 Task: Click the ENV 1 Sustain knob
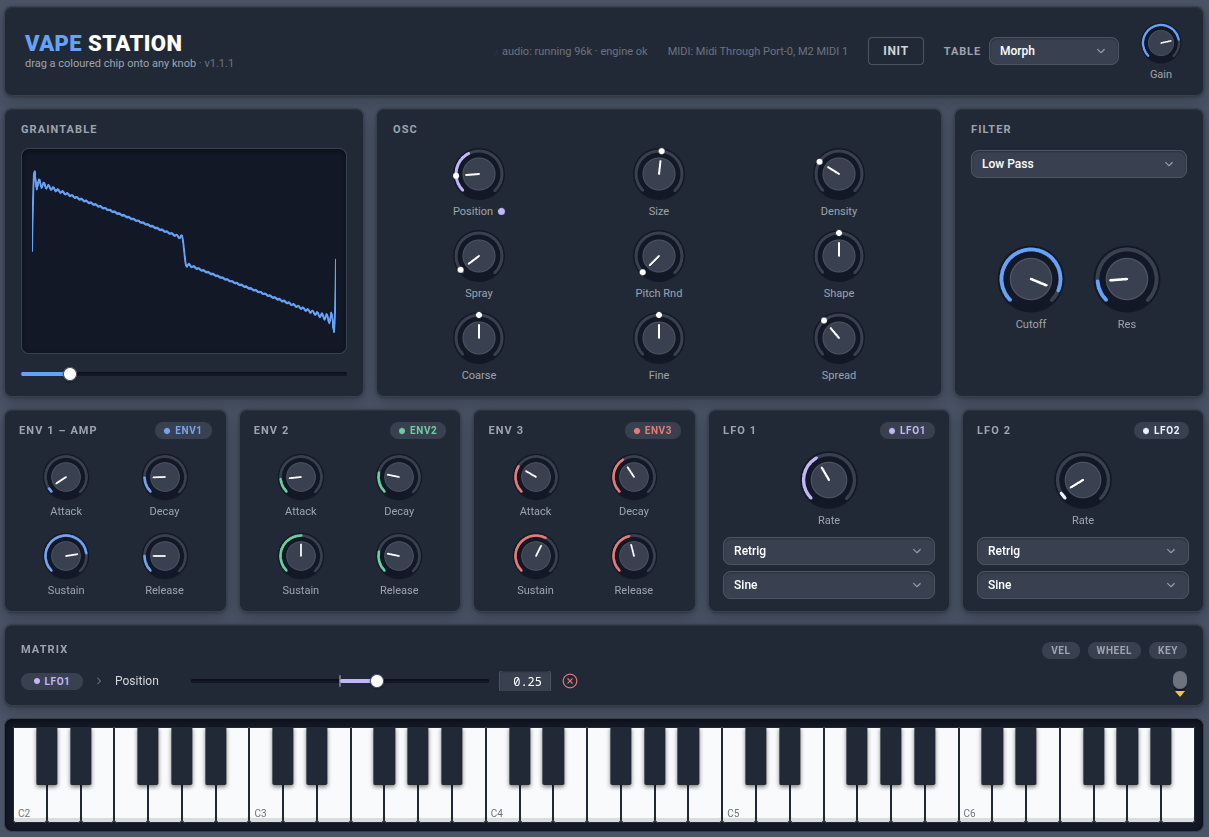pyautogui.click(x=66, y=557)
